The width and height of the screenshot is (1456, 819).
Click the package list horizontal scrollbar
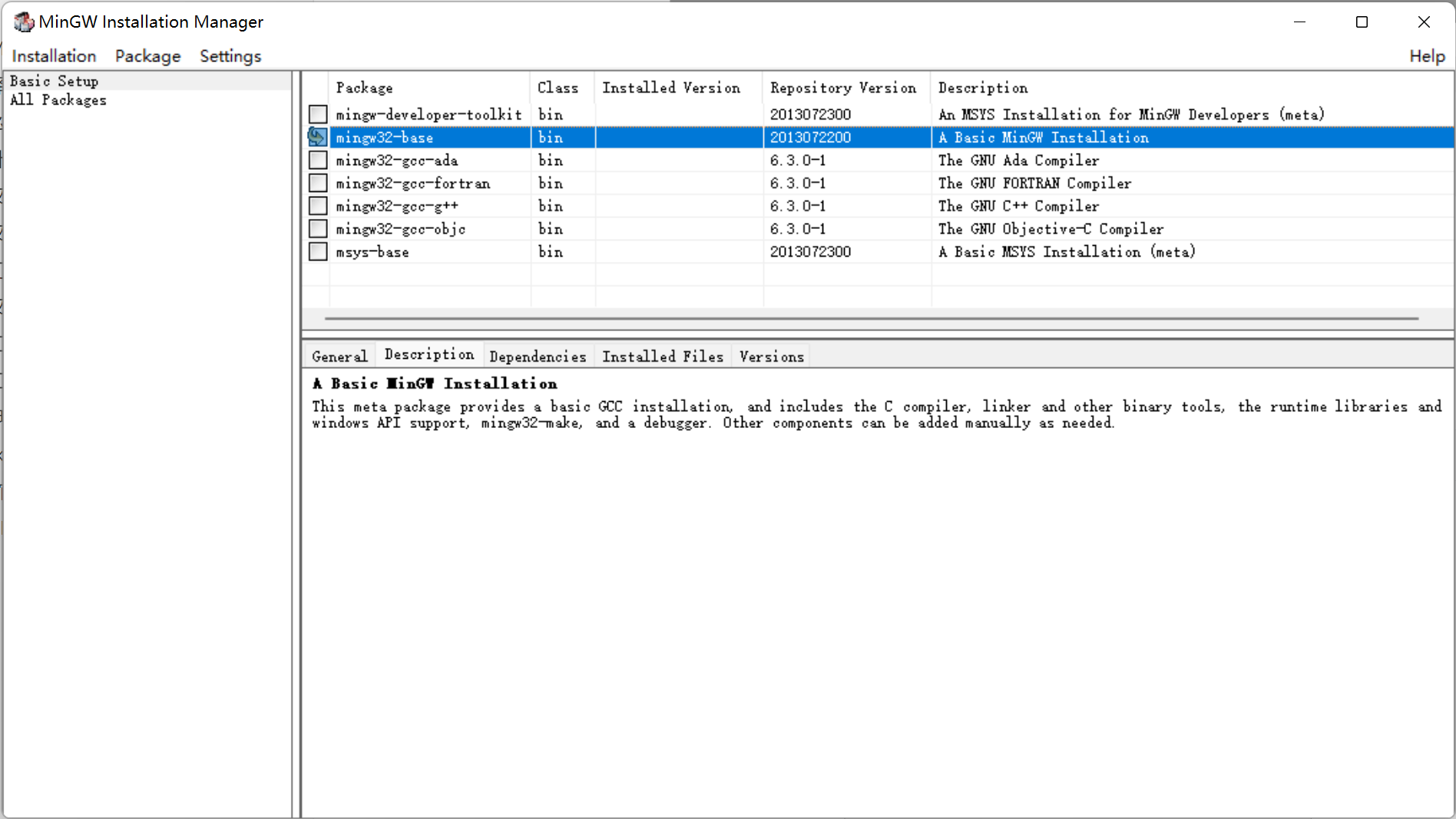click(871, 318)
